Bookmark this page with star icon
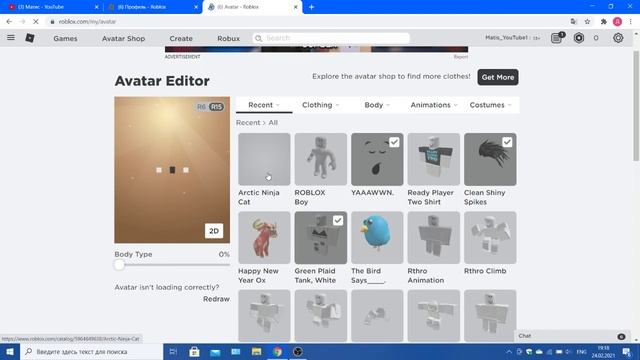The image size is (640, 360). (x=587, y=22)
